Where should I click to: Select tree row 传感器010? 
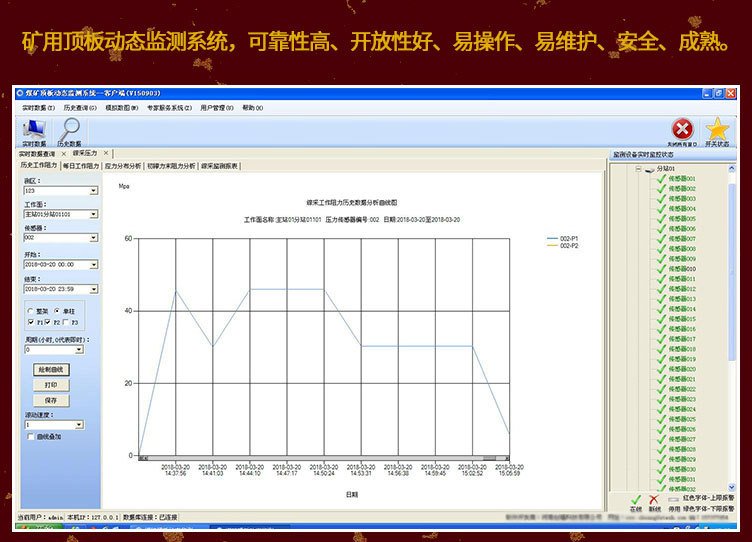click(682, 269)
